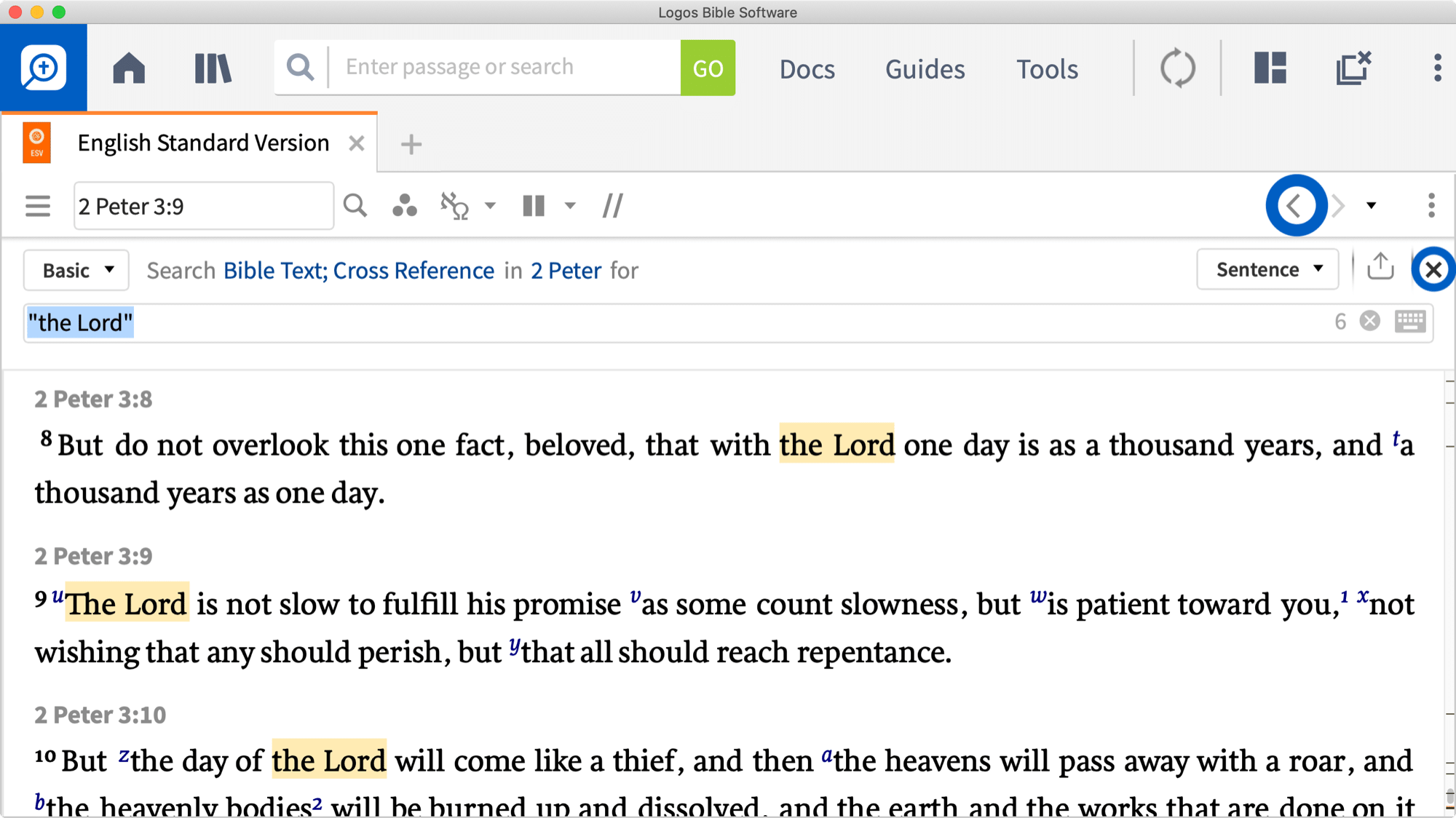The width and height of the screenshot is (1456, 818).
Task: Click the magnifier icon in command box
Action: coord(300,67)
